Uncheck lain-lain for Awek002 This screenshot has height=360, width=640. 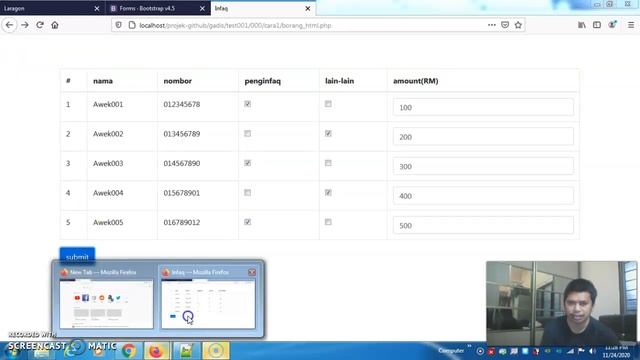(x=328, y=133)
